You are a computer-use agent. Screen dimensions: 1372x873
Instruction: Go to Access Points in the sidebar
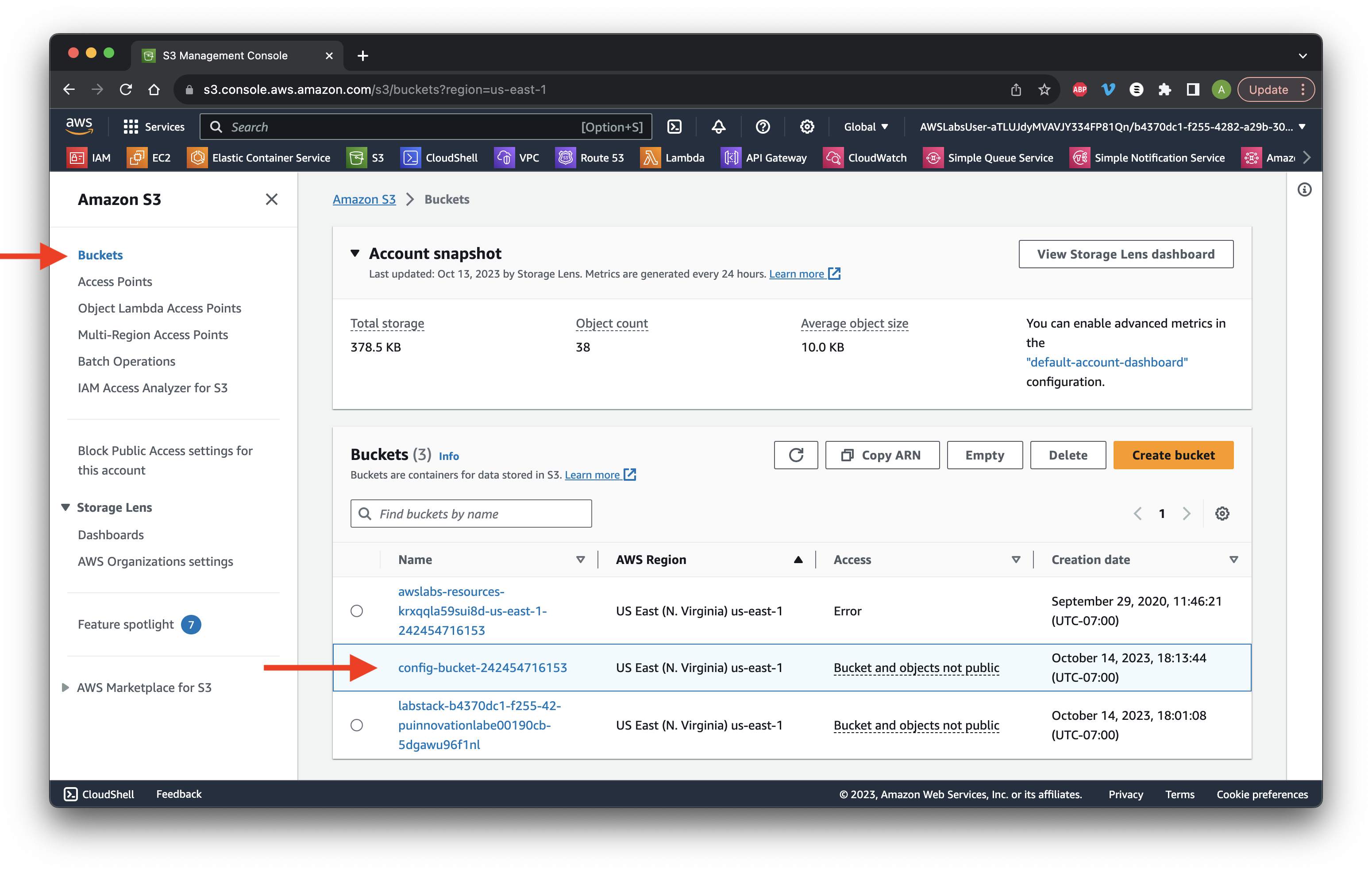click(115, 282)
